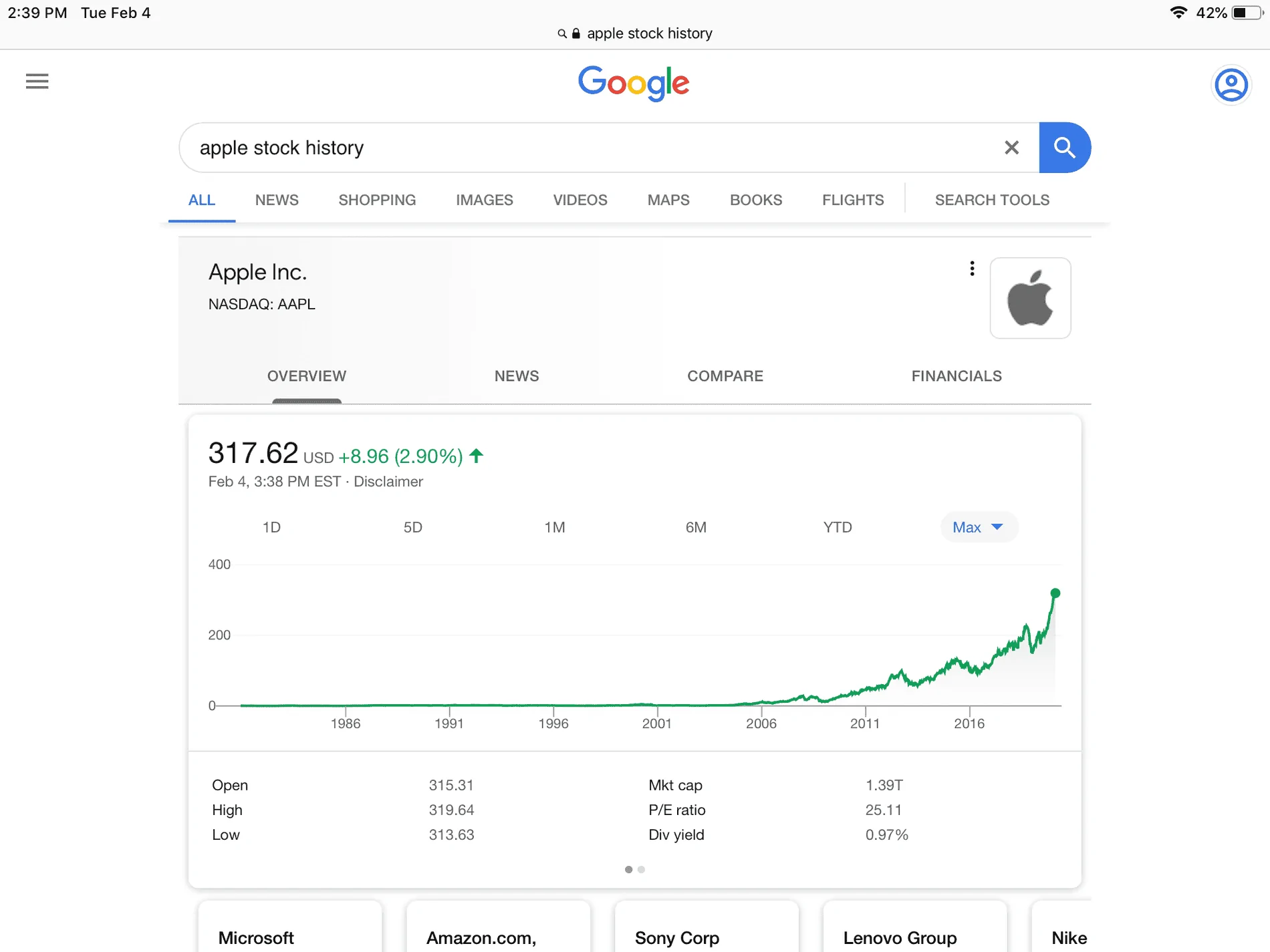The image size is (1270, 952).
Task: Switch to the Financials tab
Action: (956, 376)
